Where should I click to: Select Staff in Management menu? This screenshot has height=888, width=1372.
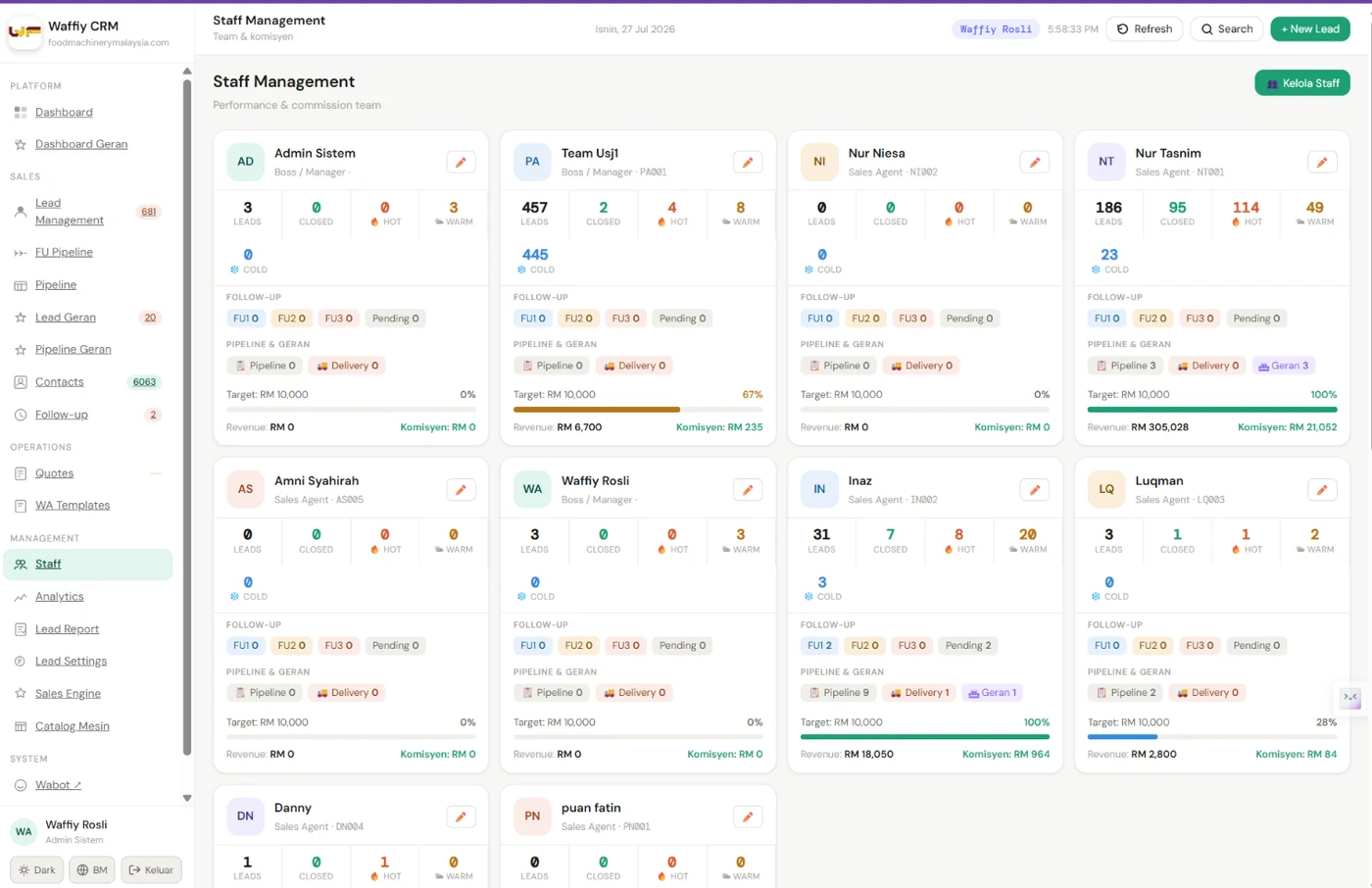tap(88, 565)
